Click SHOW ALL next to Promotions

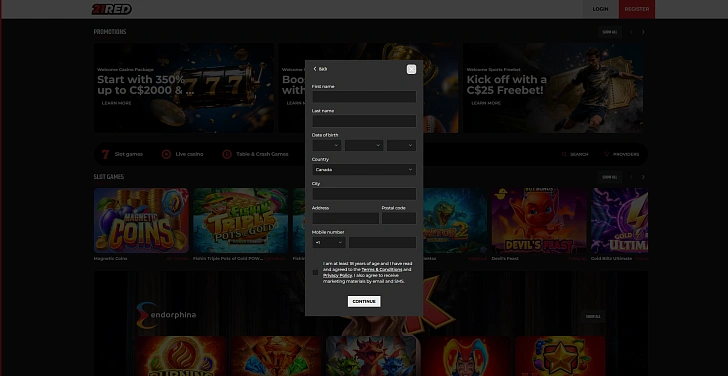(x=610, y=32)
